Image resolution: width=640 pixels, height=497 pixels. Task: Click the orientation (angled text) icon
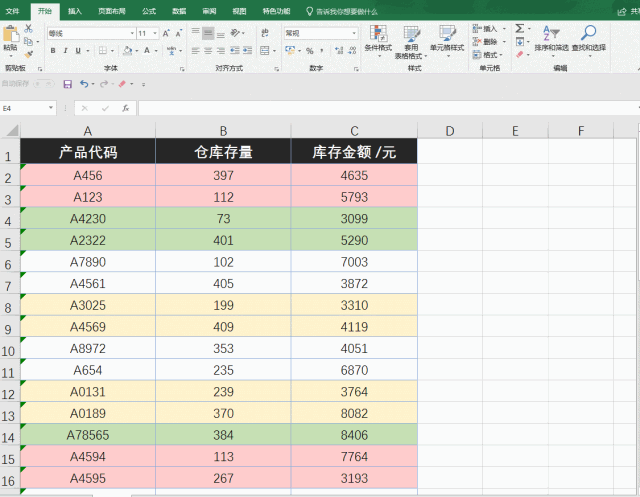236,33
